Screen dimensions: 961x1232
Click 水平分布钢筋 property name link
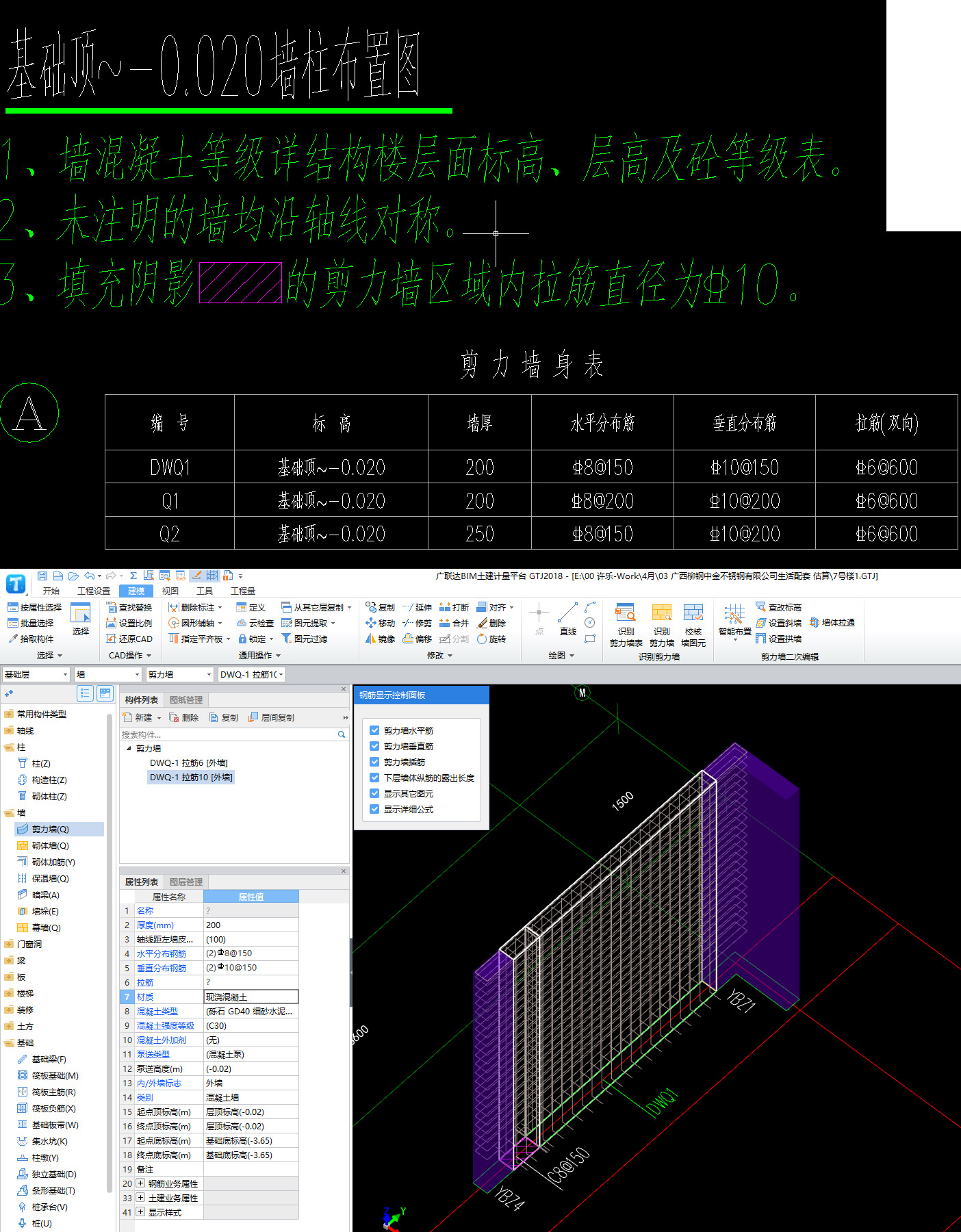click(162, 953)
